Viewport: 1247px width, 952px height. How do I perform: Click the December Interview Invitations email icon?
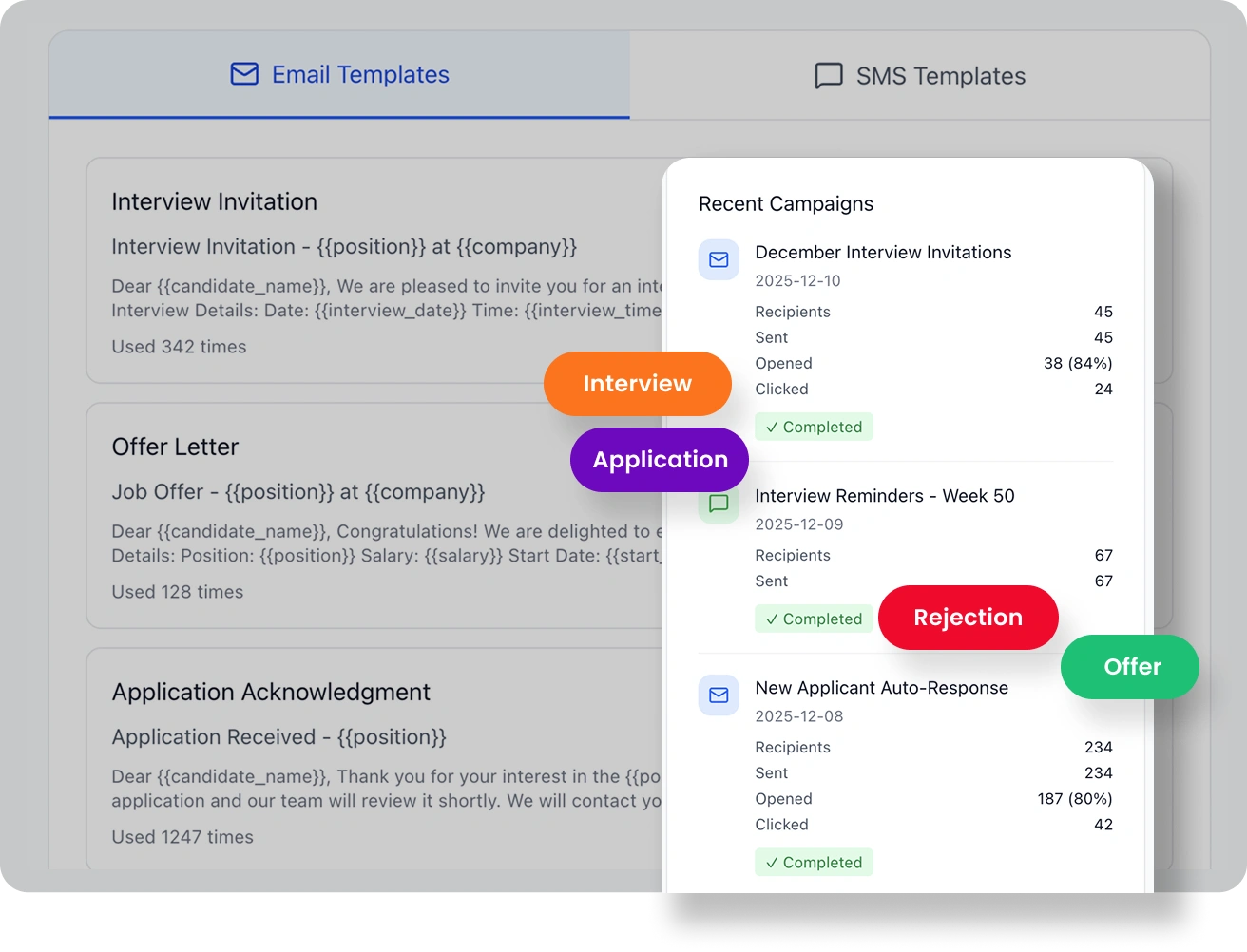coord(719,260)
